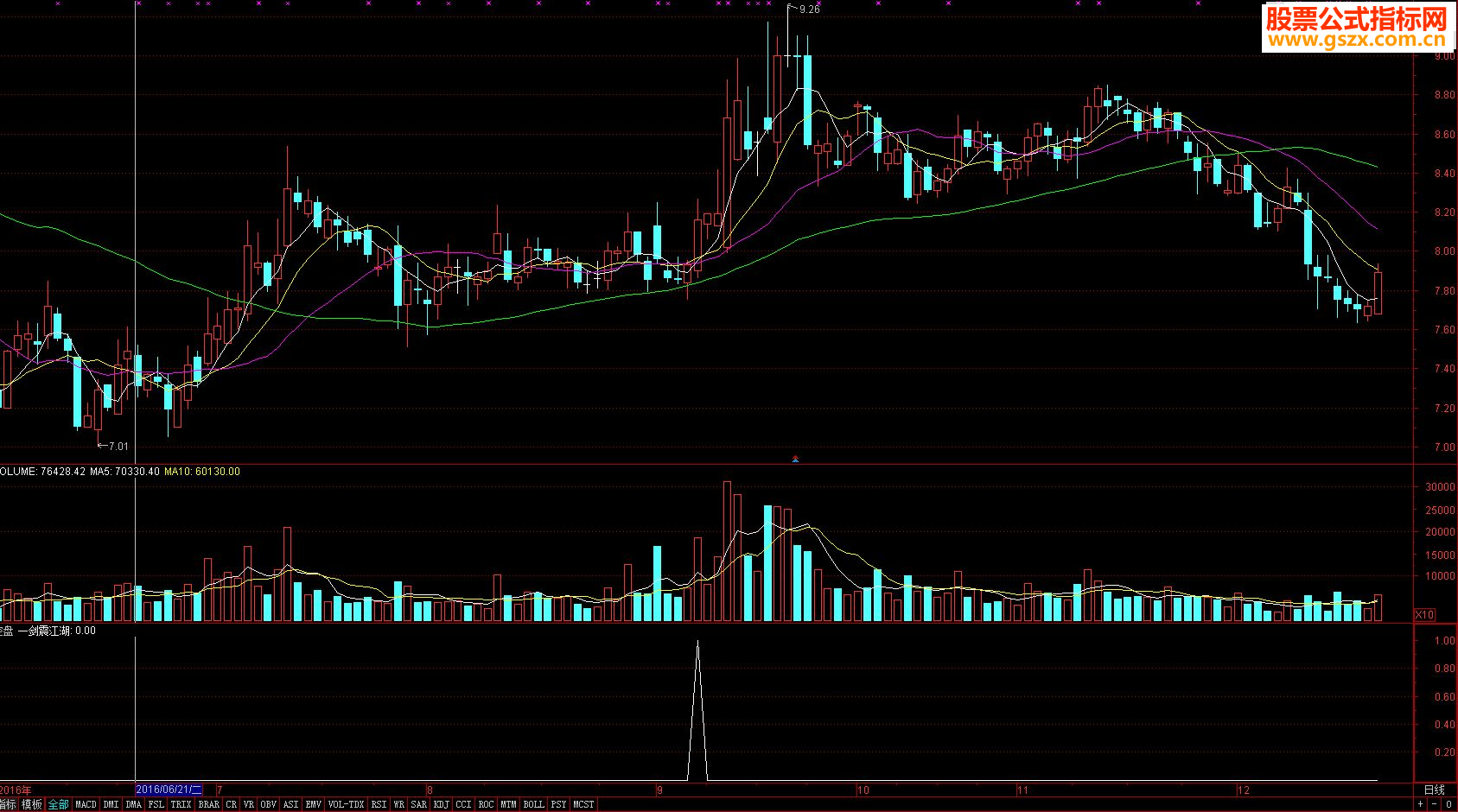
Task: Select the MTM indicator tab
Action: click(x=508, y=804)
